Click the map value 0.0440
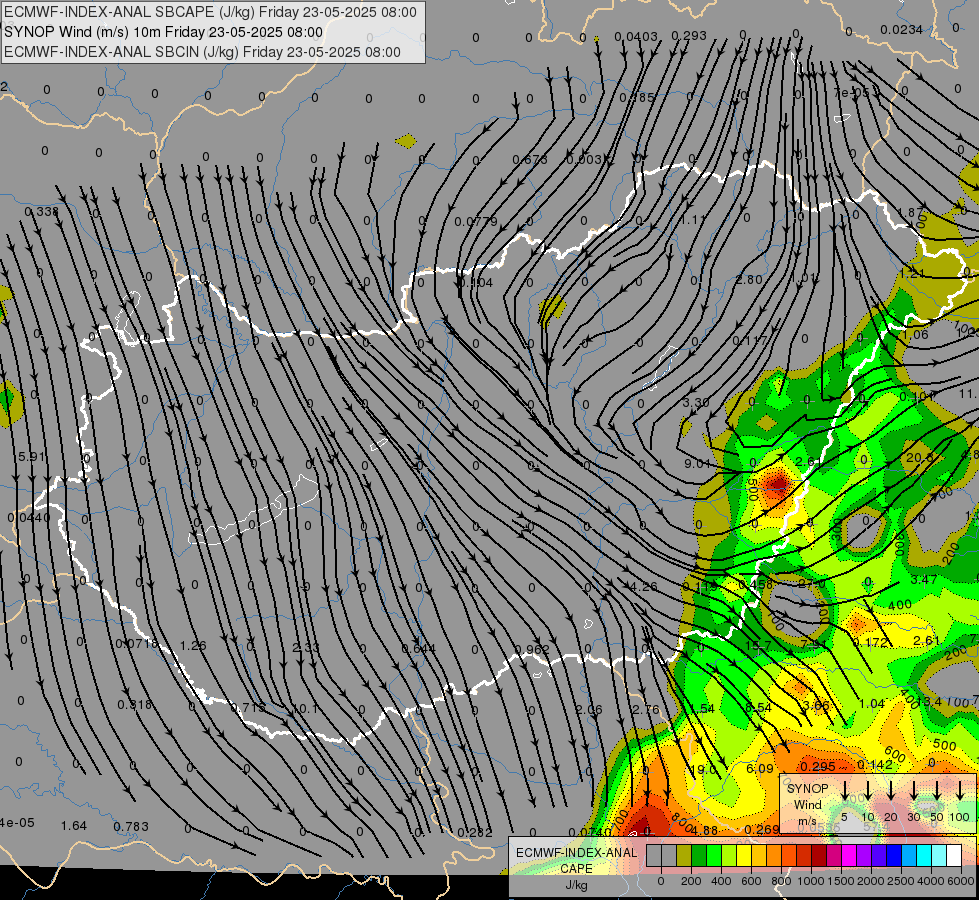Image resolution: width=979 pixels, height=900 pixels. click(29, 518)
